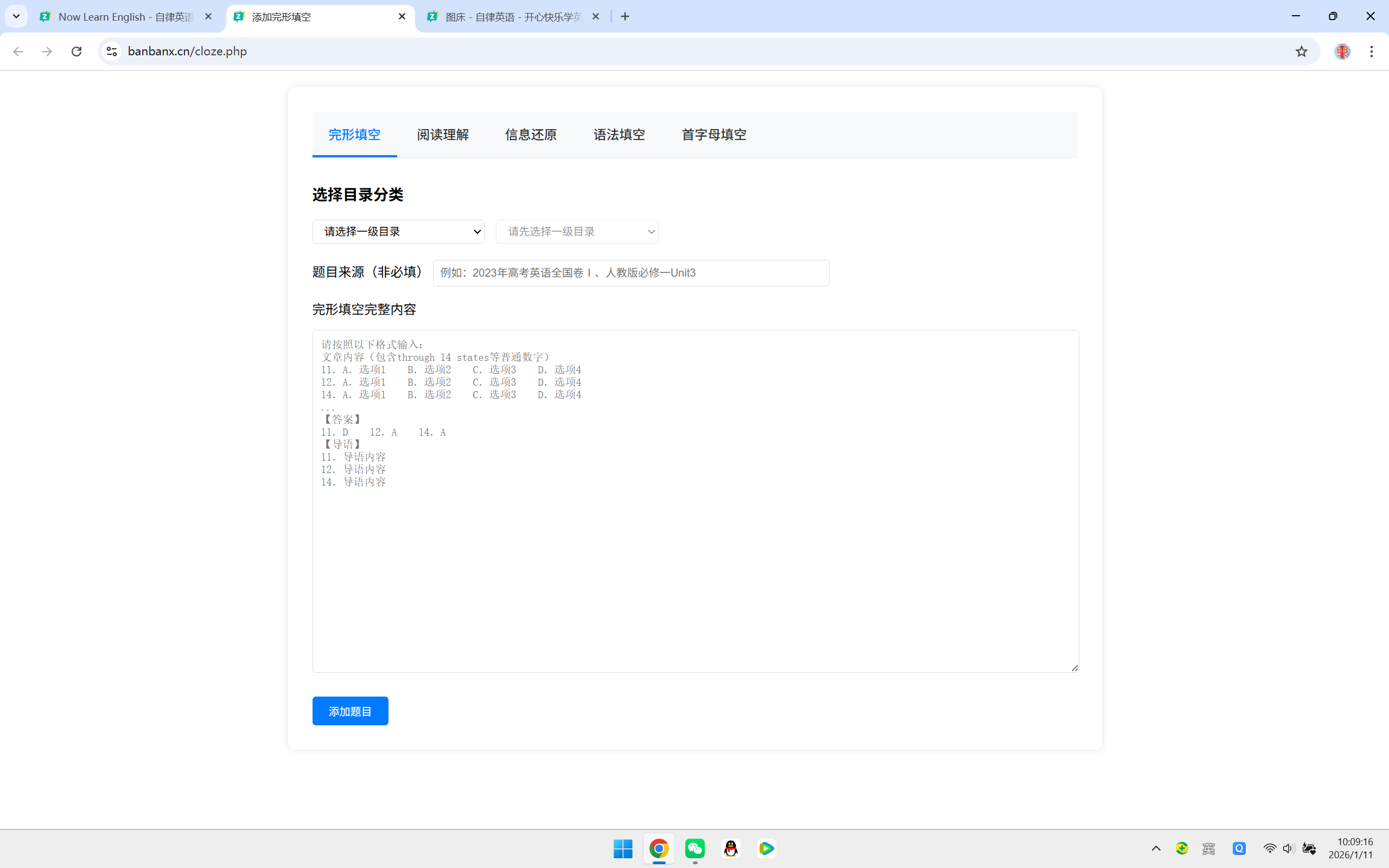1389x868 pixels.
Task: Expand the 请先选择一级目录 second-level dropdown
Action: click(577, 231)
